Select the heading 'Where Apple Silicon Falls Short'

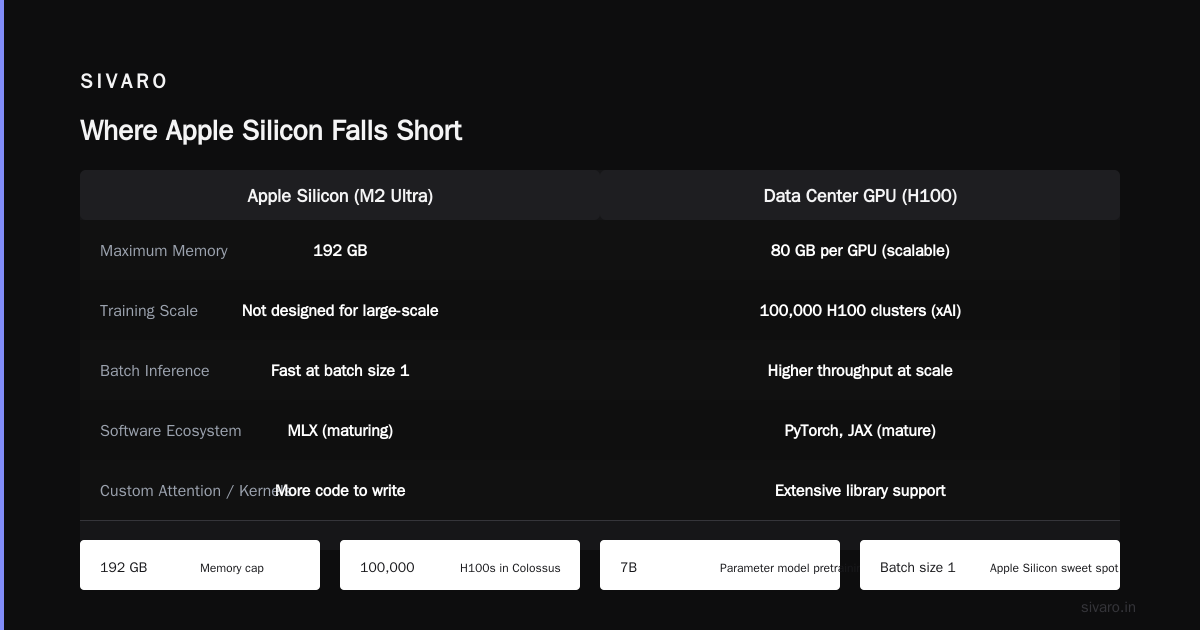pos(271,131)
